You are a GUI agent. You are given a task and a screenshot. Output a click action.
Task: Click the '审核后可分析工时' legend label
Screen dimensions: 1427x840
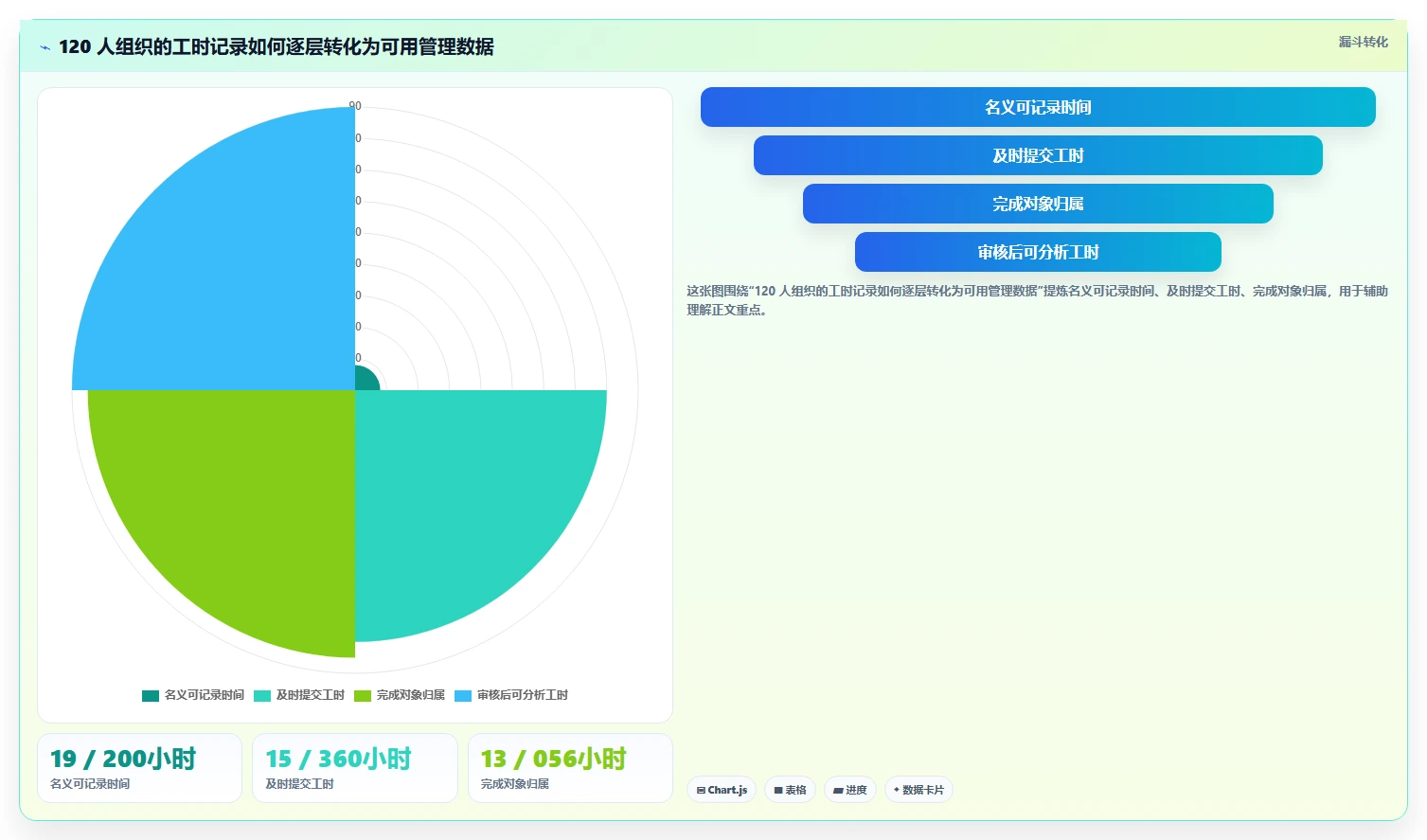(x=523, y=695)
